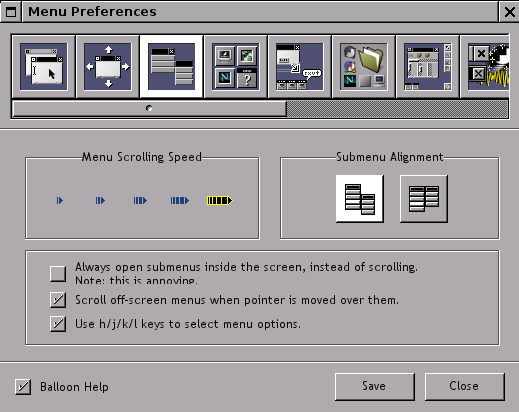The image size is (519, 412).
Task: Toggle h/j/k/l keys menu selection checkbox
Action: tap(58, 324)
